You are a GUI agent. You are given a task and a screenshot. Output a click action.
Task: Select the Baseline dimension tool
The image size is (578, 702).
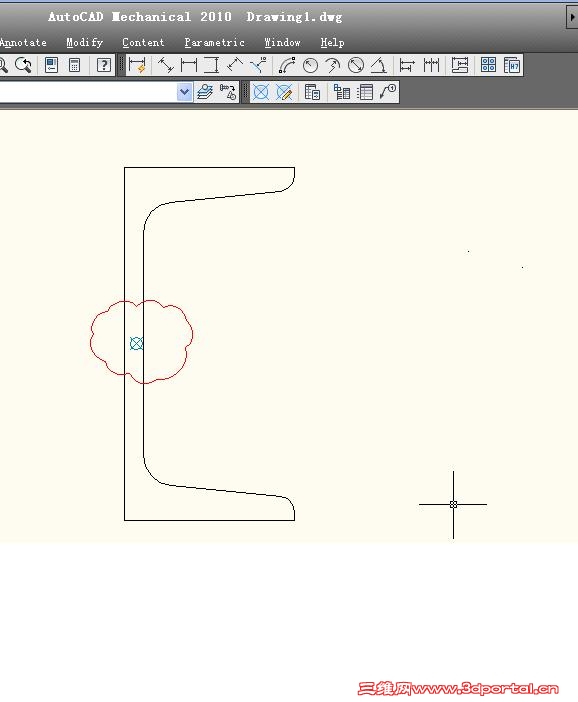click(407, 65)
